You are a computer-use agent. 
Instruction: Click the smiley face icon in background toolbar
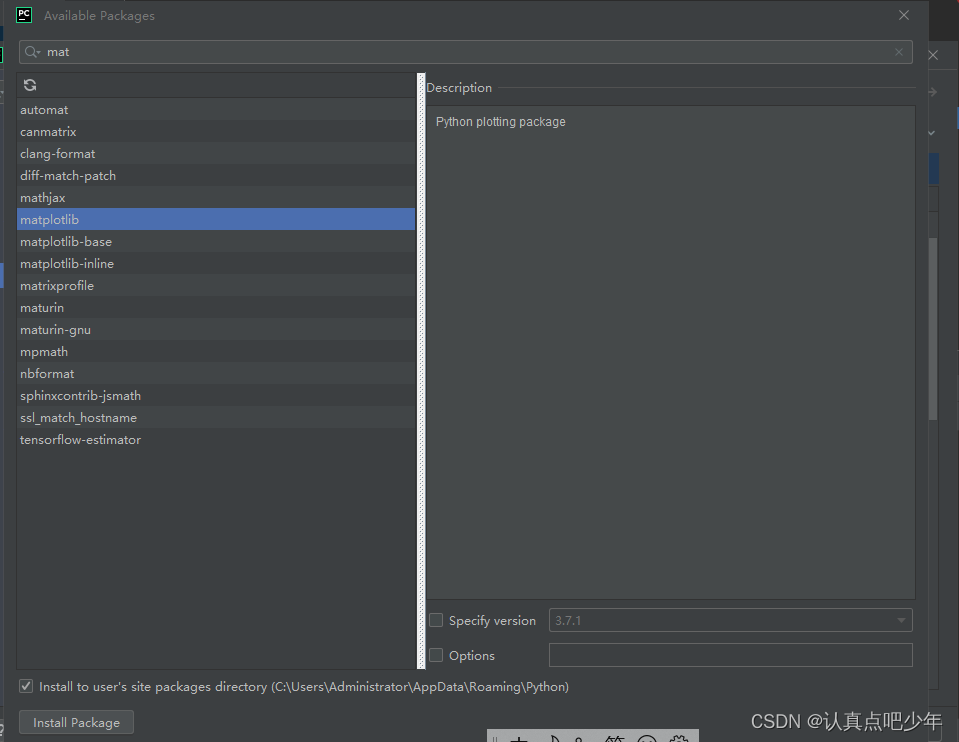[x=647, y=738]
